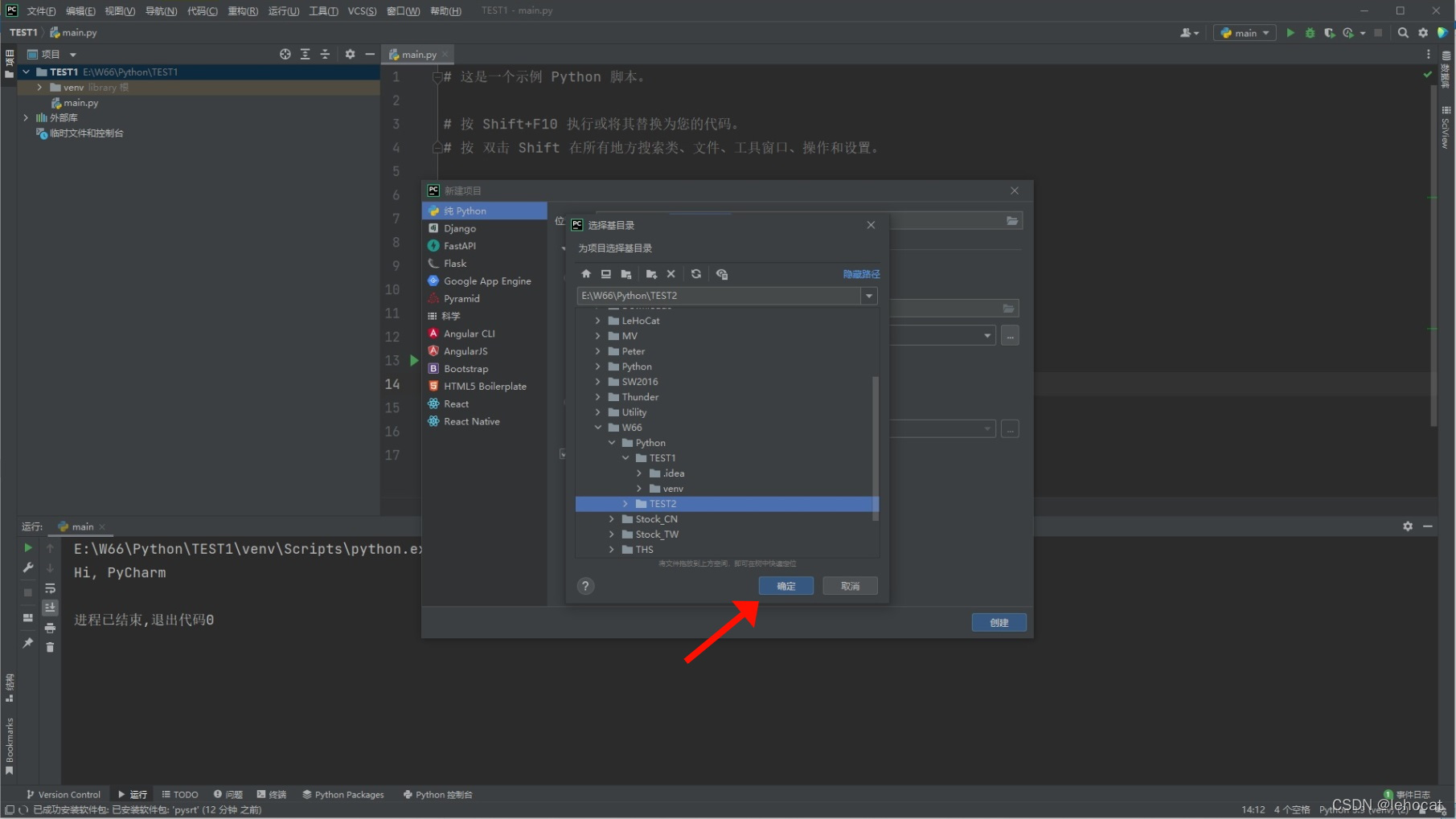Open main run configuration dropdown

tap(1245, 33)
